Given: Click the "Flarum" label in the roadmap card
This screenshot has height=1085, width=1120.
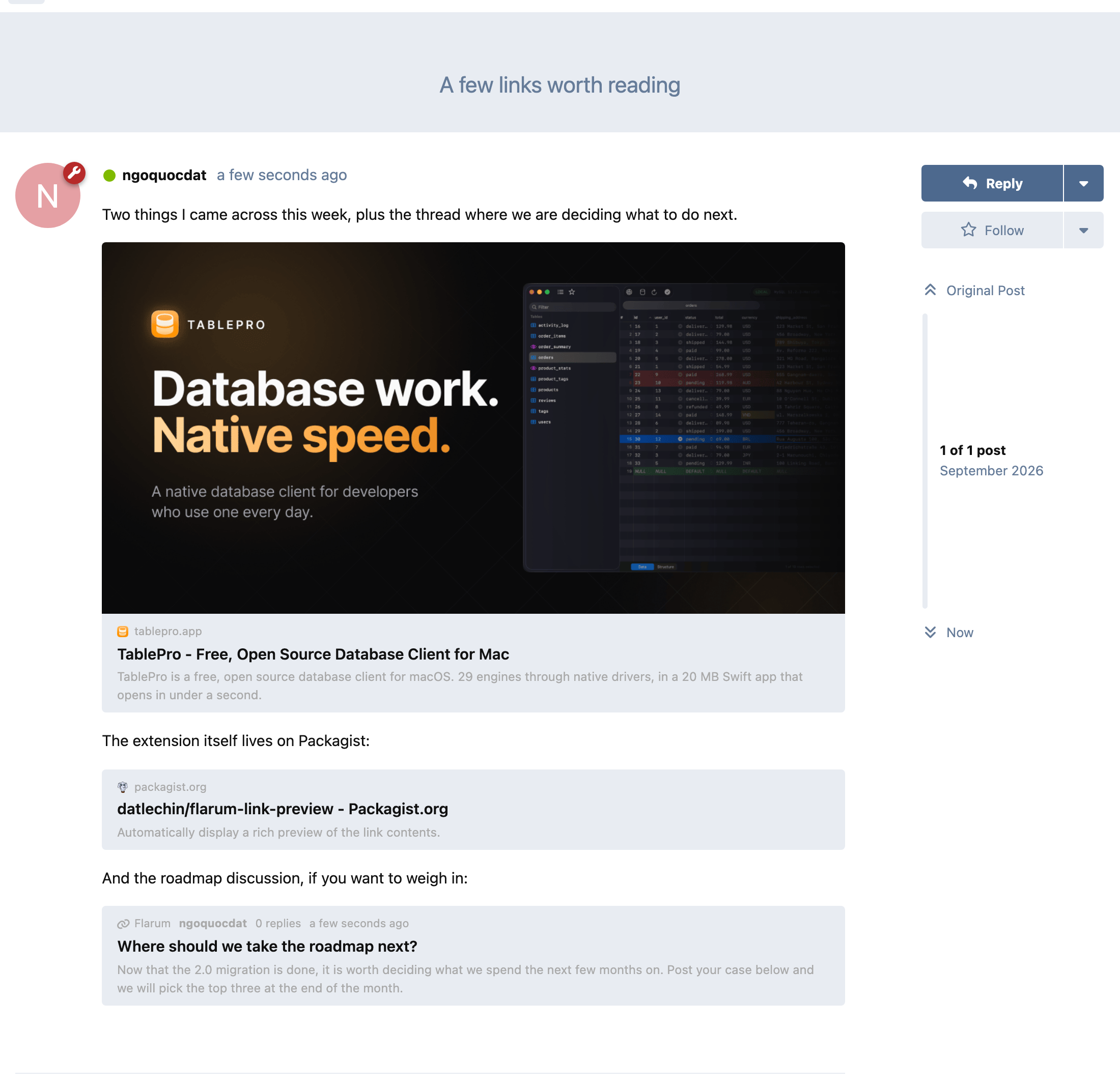Looking at the screenshot, I should point(153,923).
